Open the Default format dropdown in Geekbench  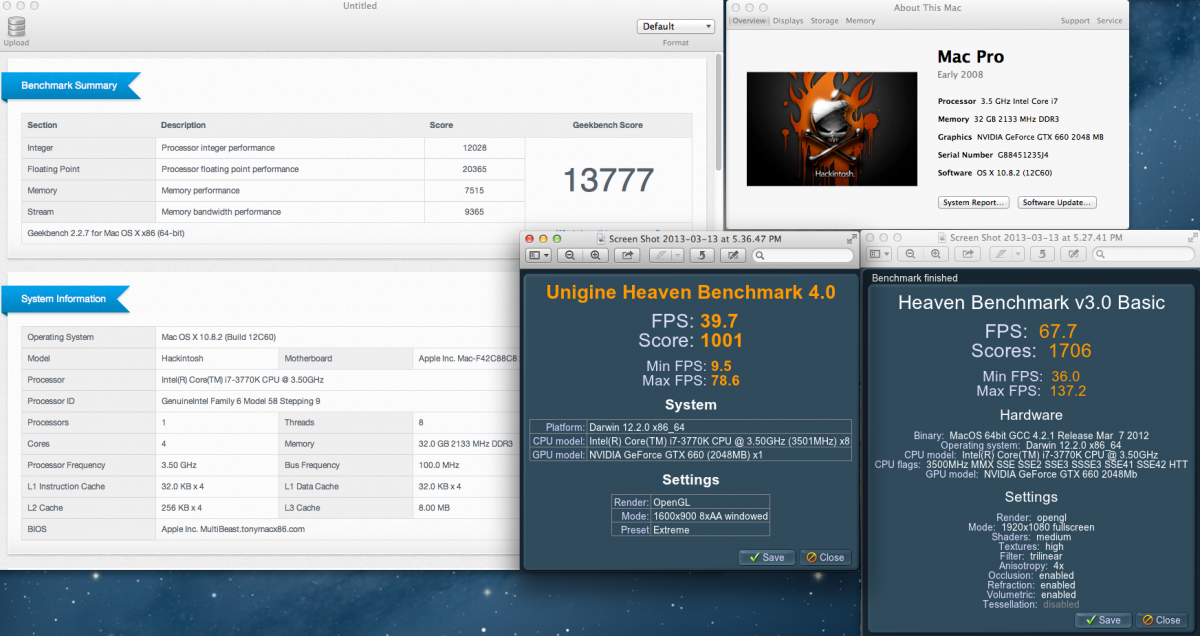(x=675, y=27)
